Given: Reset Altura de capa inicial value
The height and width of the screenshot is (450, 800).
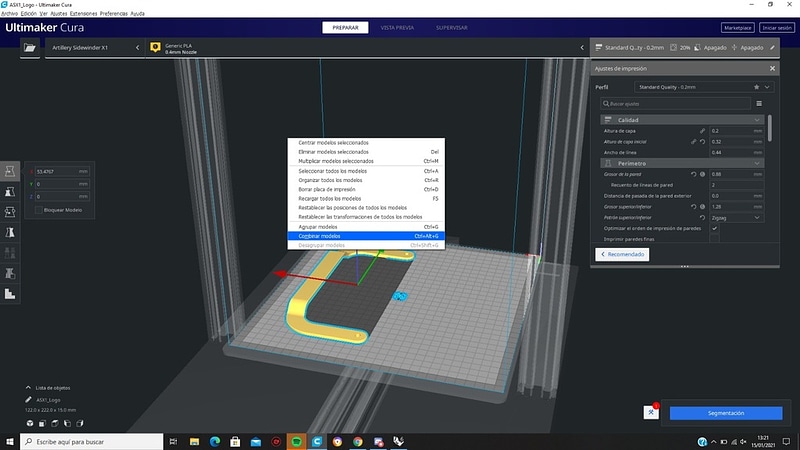Looking at the screenshot, I should pyautogui.click(x=703, y=142).
